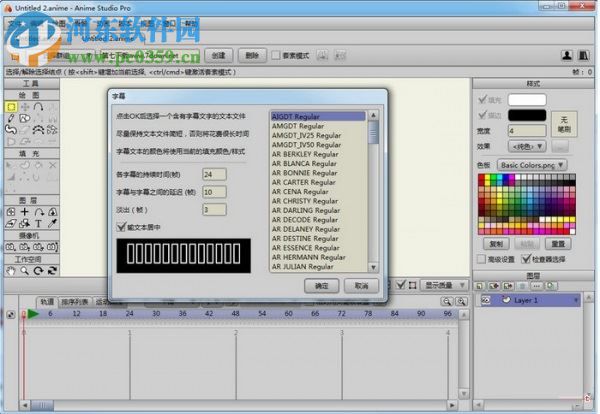The width and height of the screenshot is (600, 414).
Task: Toggle the checkmark left of 显示质量
Action: coord(400,285)
